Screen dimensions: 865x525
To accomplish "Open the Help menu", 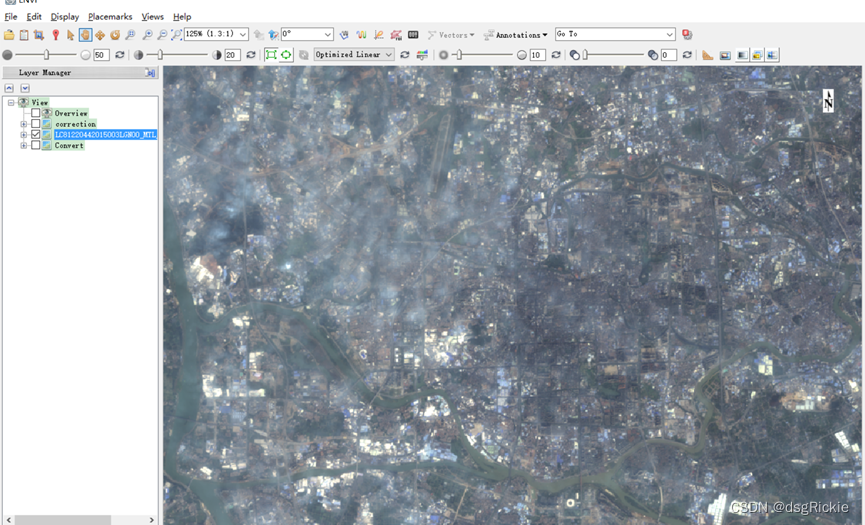I will 181,17.
